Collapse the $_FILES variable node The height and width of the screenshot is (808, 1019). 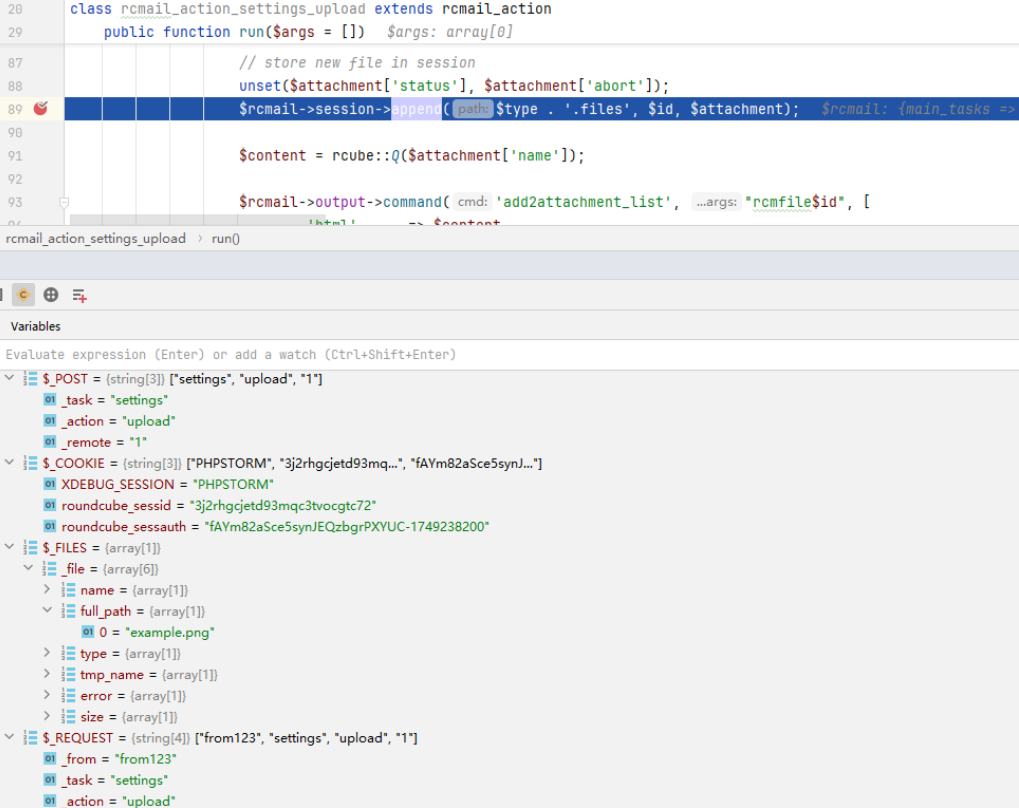tap(9, 547)
